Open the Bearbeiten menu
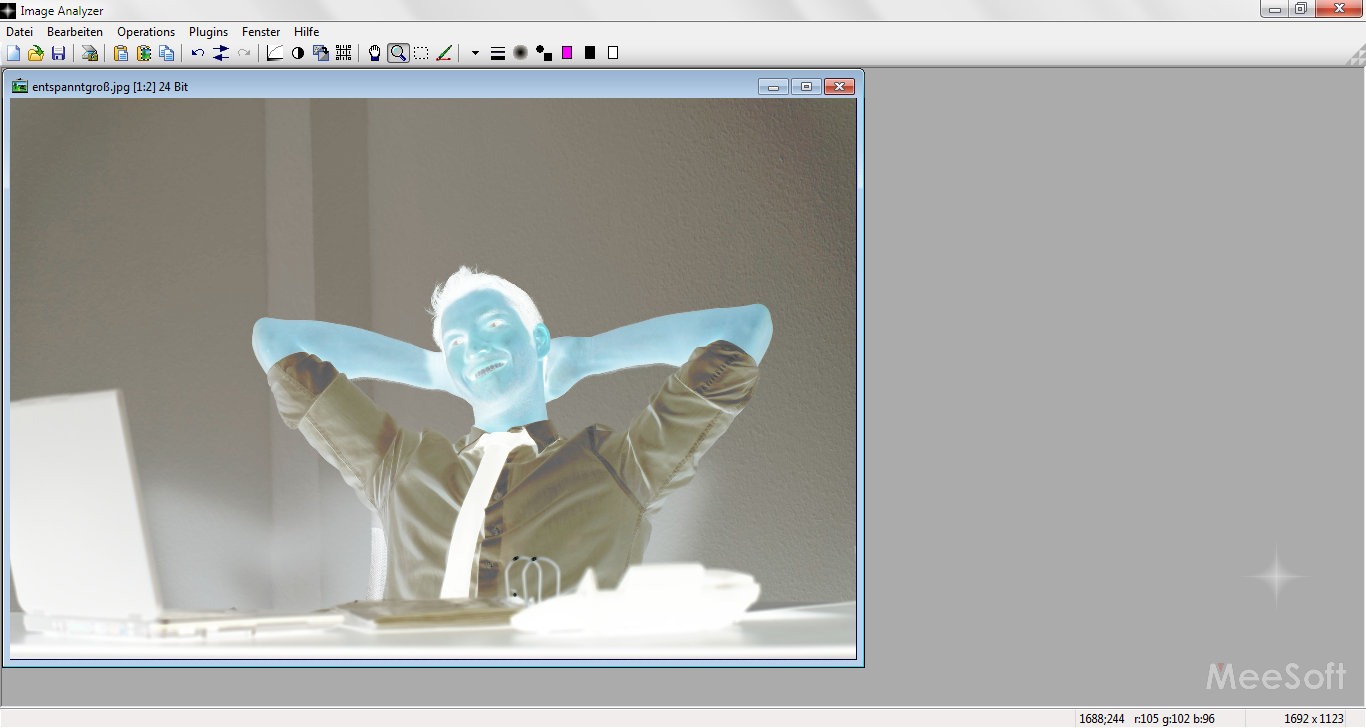 (x=75, y=32)
